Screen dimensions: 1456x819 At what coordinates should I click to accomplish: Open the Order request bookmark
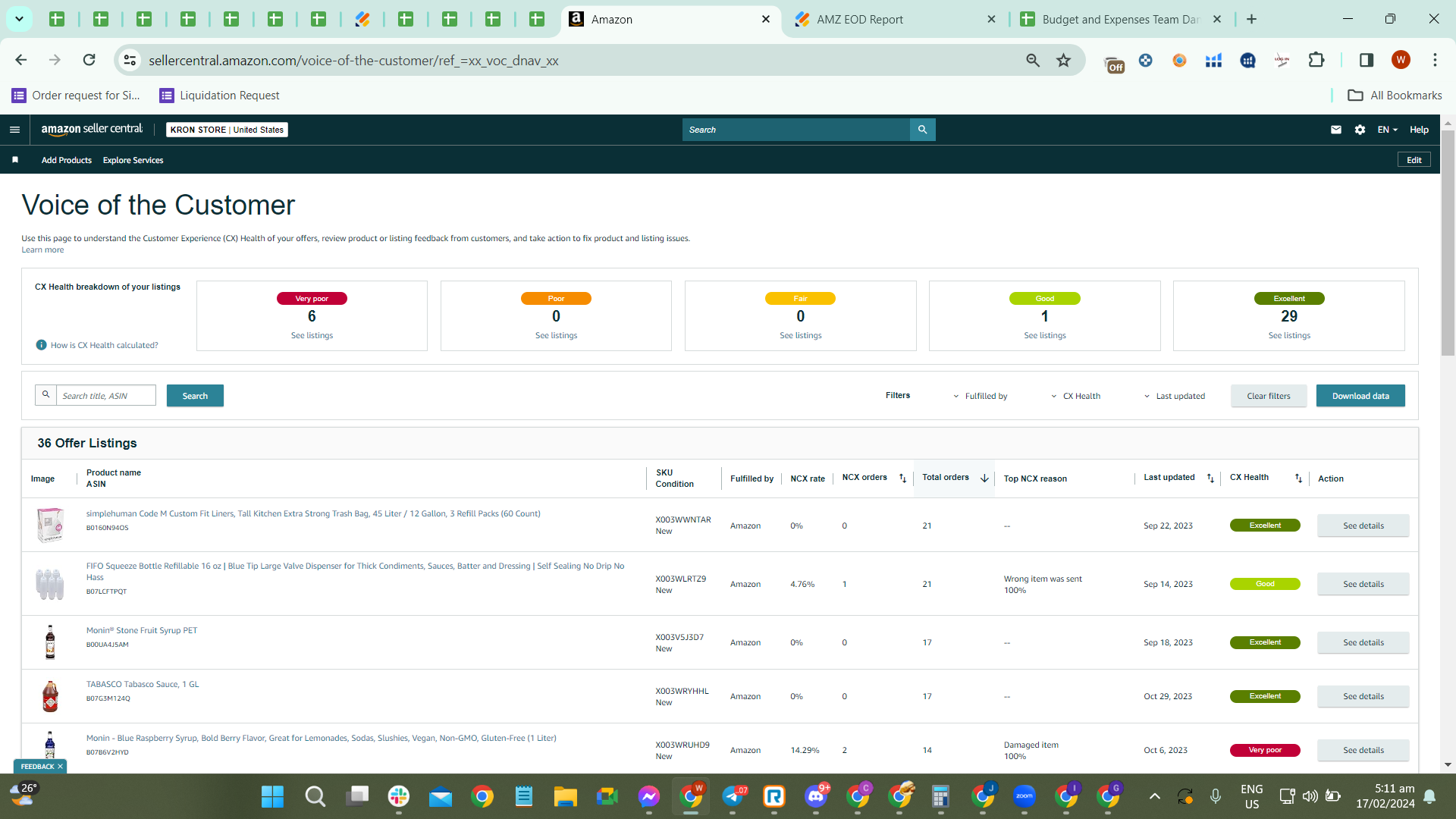(76, 96)
